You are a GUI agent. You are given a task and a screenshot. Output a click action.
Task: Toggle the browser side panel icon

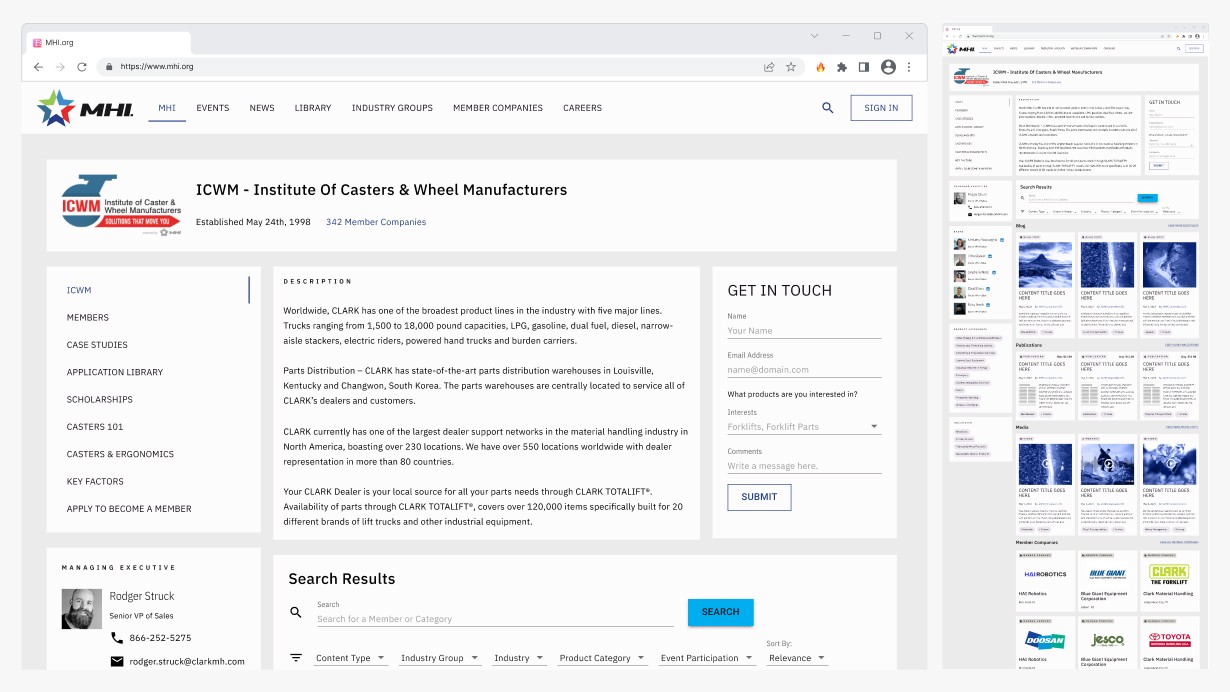click(x=864, y=67)
